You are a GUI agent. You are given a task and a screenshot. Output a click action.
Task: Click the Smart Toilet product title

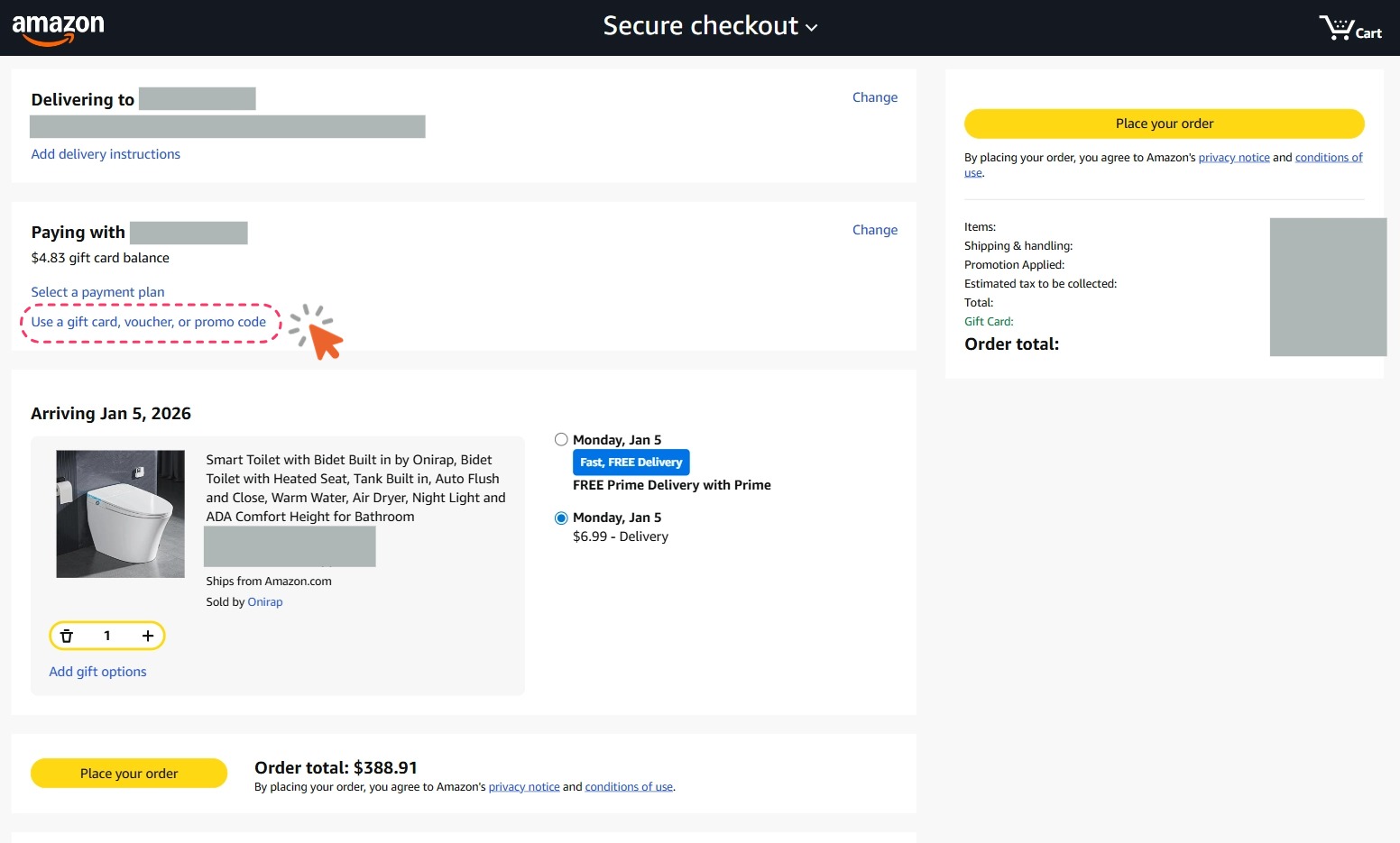pos(355,488)
